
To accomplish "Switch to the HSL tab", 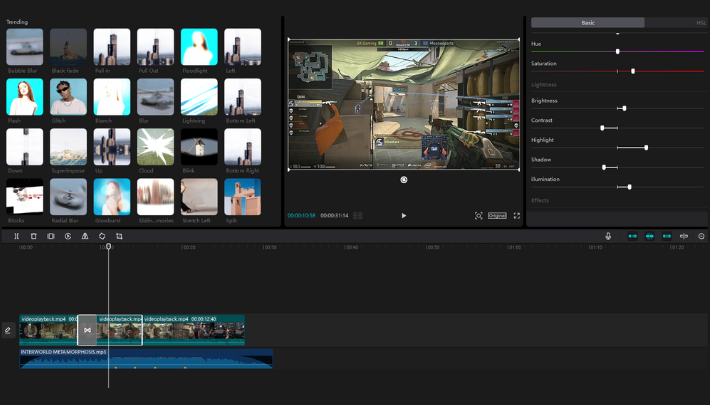I will [700, 23].
